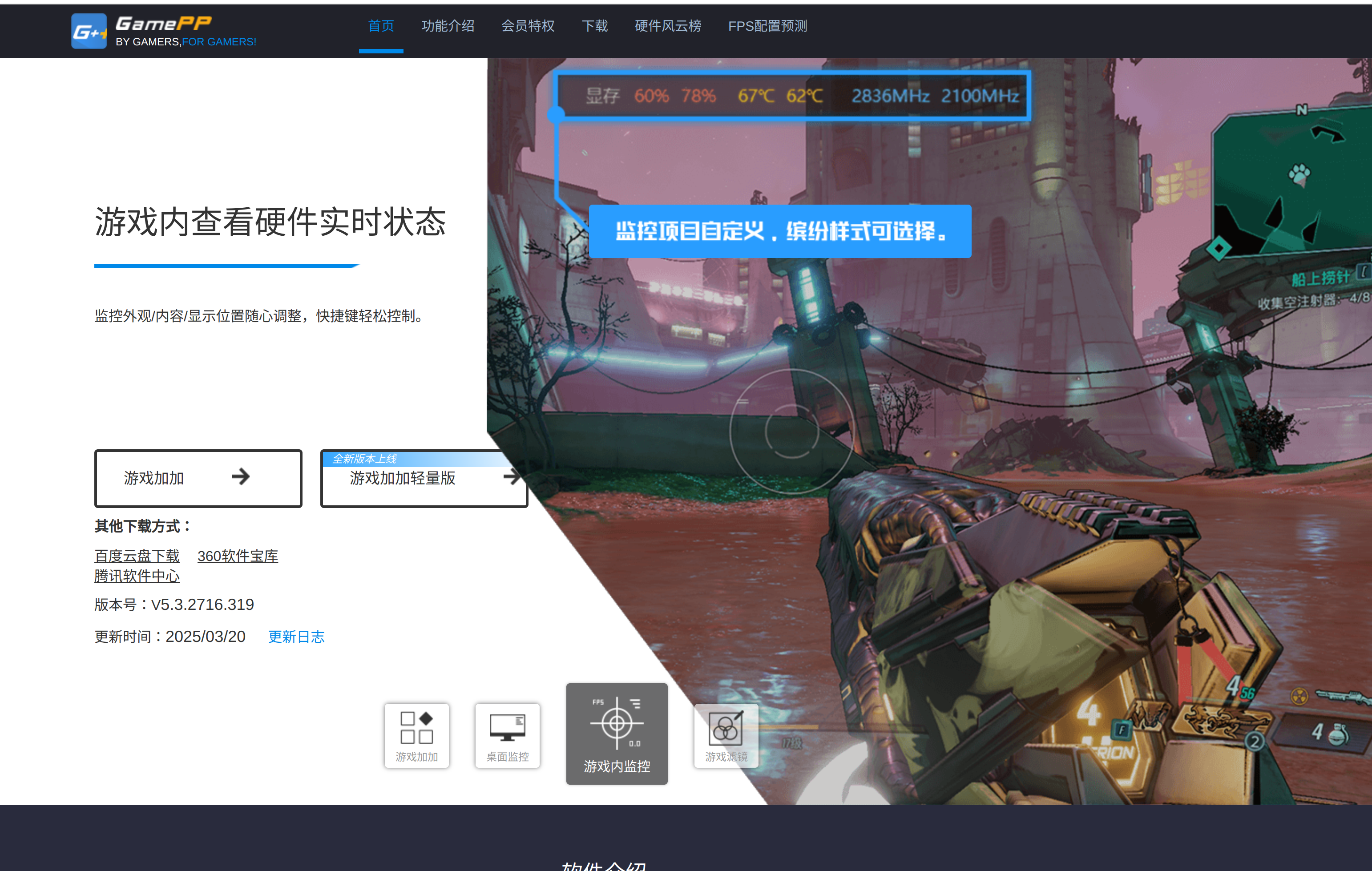Download via the 游戏加加轻量版 button
The height and width of the screenshot is (871, 1372).
tap(402, 479)
